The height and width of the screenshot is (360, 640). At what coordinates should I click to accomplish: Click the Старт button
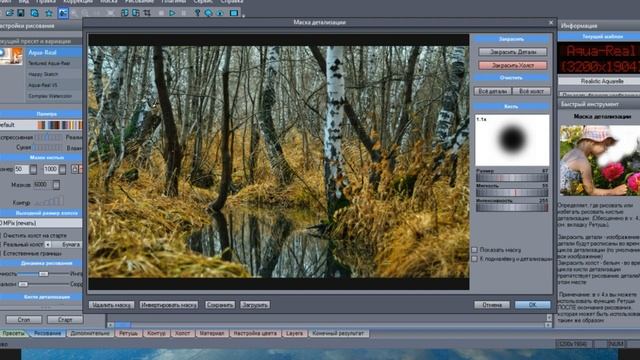tap(64, 320)
